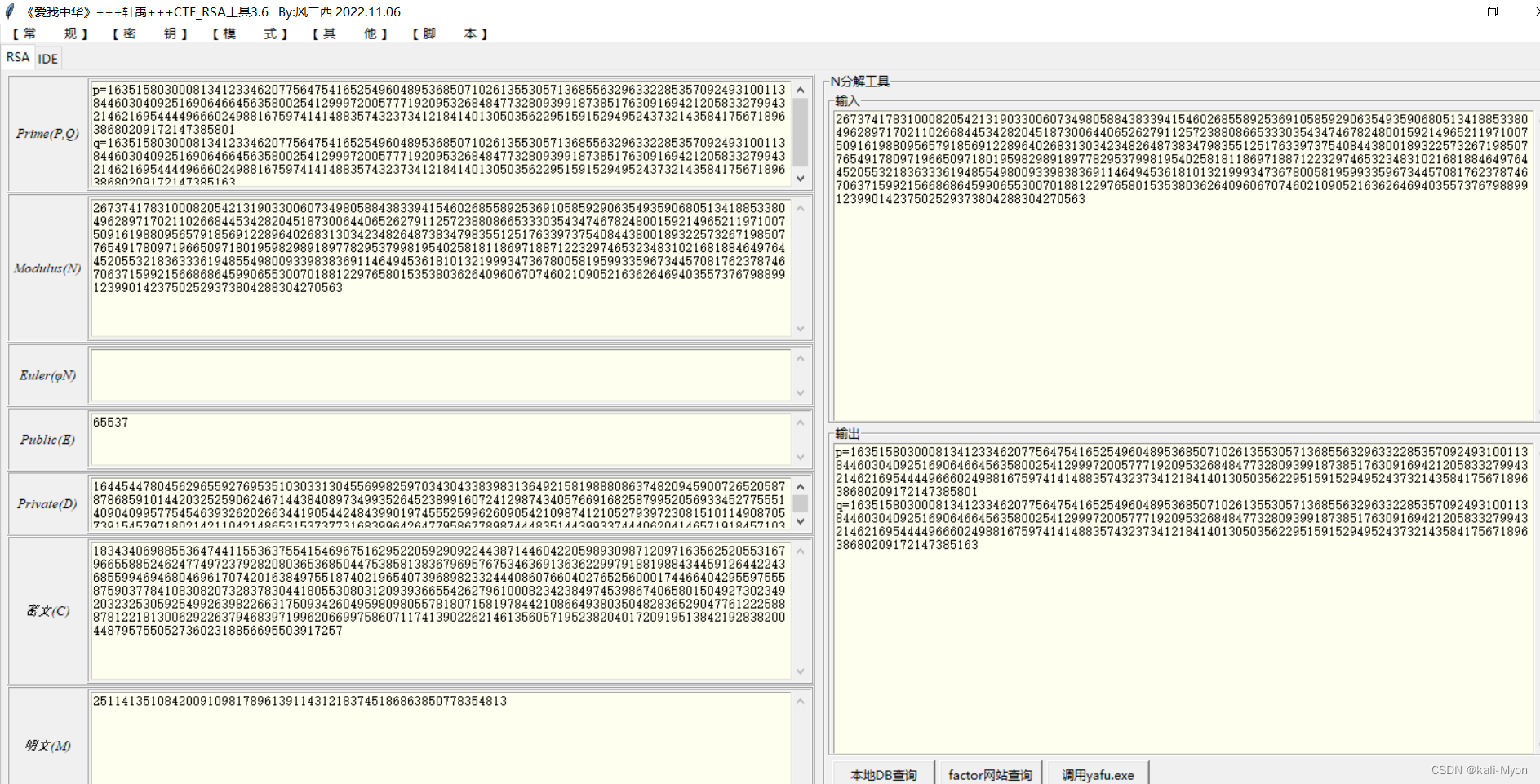Click the Python feather icon in title bar
Screen dimensions: 1540x784
click(8, 11)
